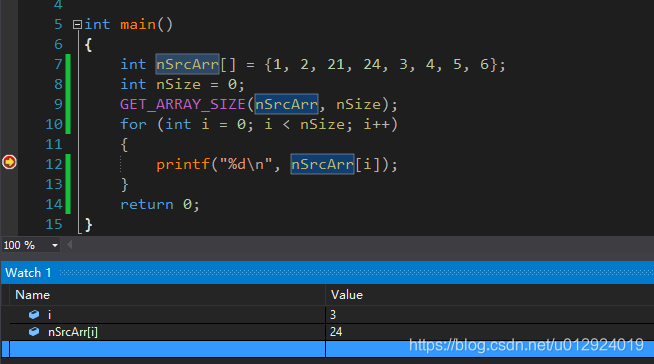Click nSize in the line 8 declaration
The height and width of the screenshot is (364, 654).
point(179,84)
